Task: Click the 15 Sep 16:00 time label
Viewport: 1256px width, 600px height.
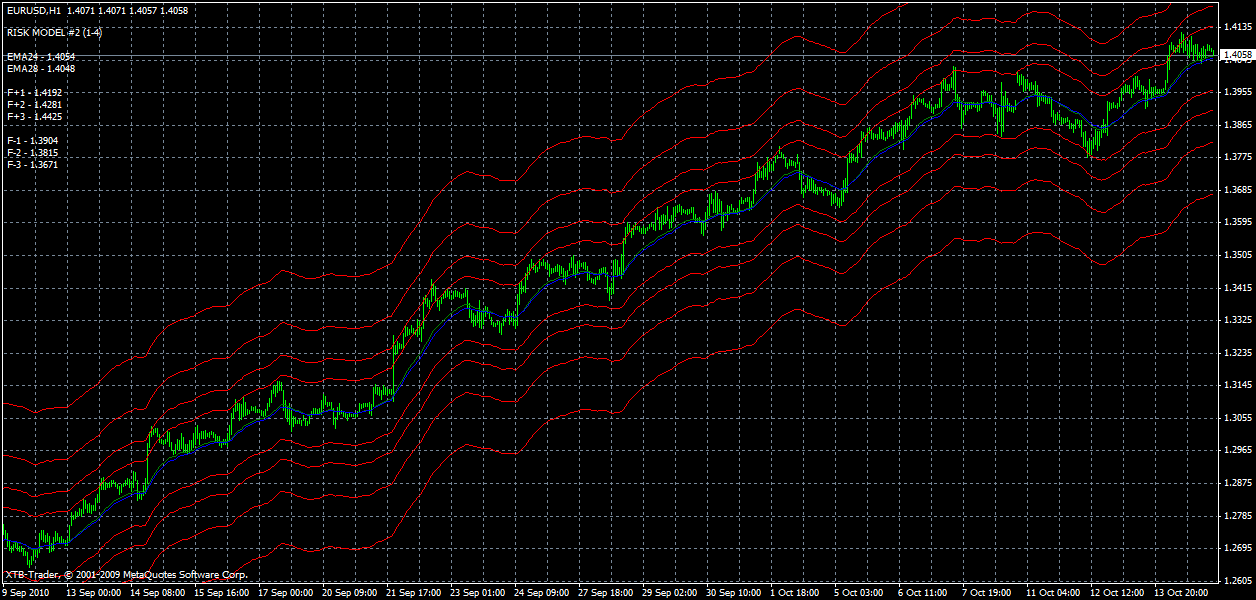Action: 222,593
